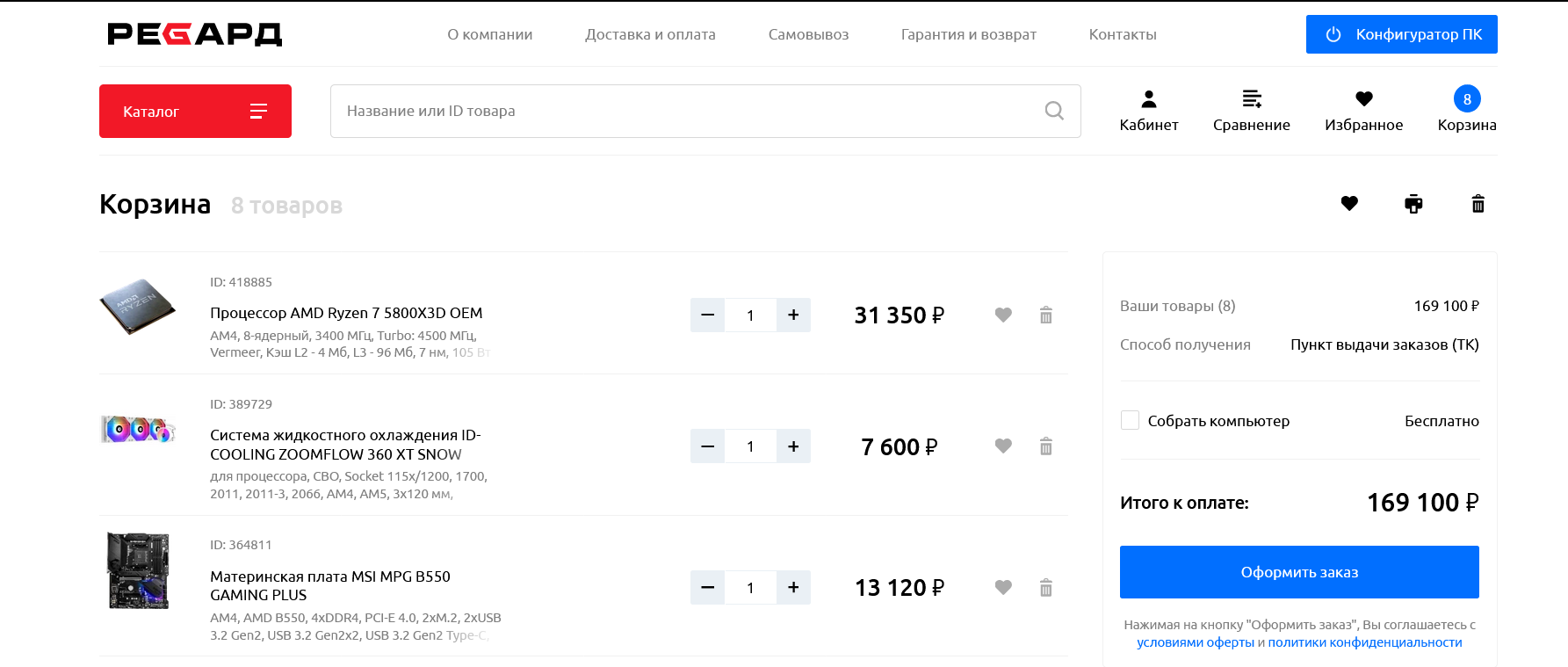The height and width of the screenshot is (667, 1568).
Task: Print the cart contents
Action: click(1413, 204)
